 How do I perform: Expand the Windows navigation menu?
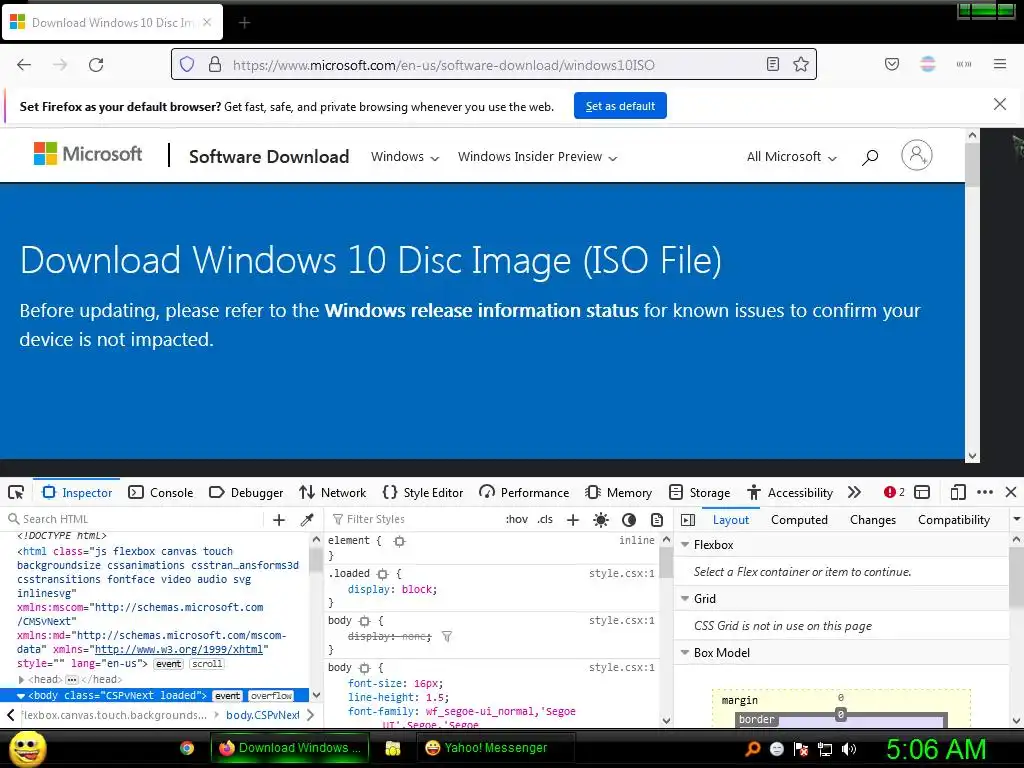point(405,157)
